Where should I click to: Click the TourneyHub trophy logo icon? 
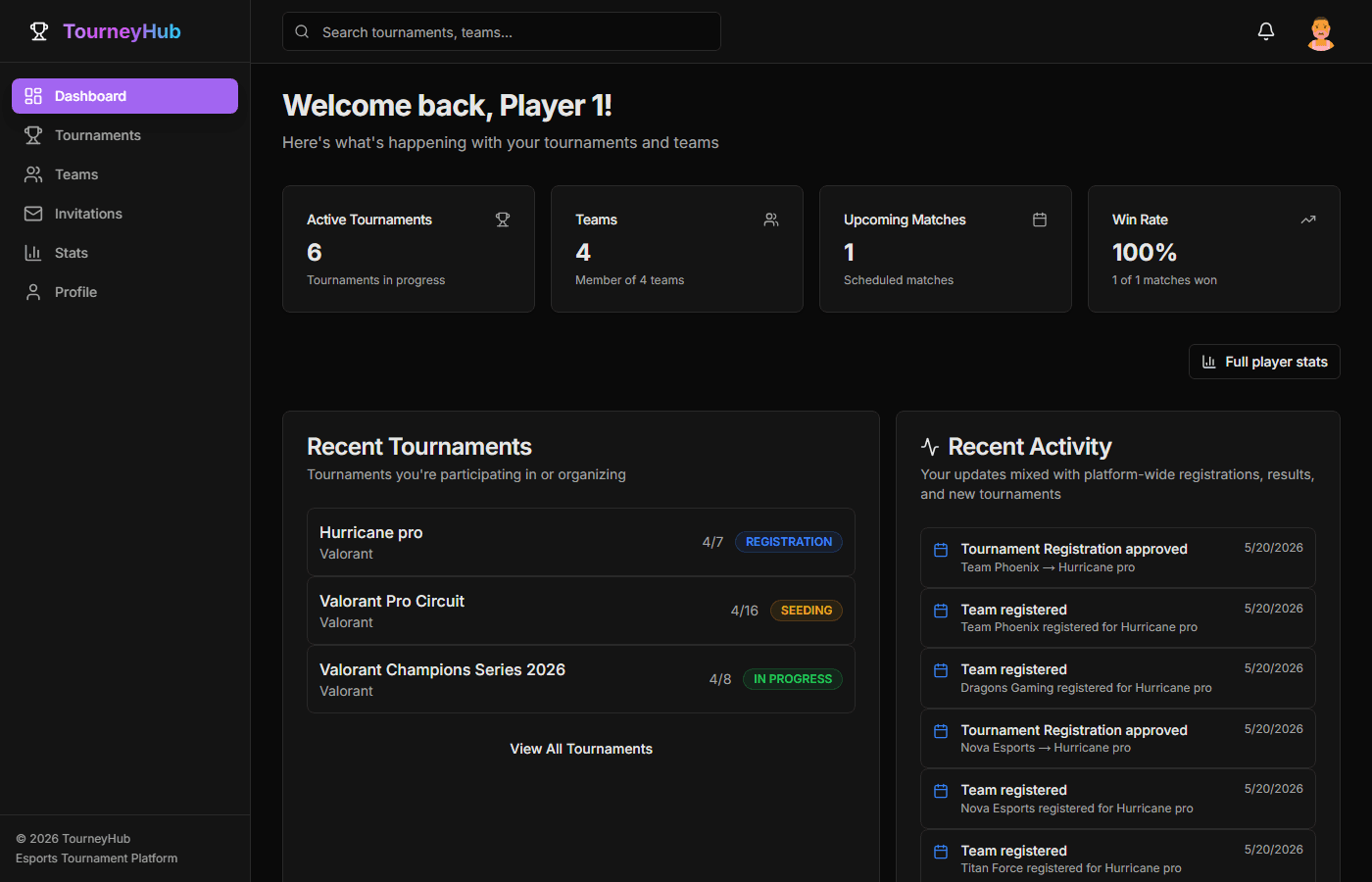tap(39, 31)
